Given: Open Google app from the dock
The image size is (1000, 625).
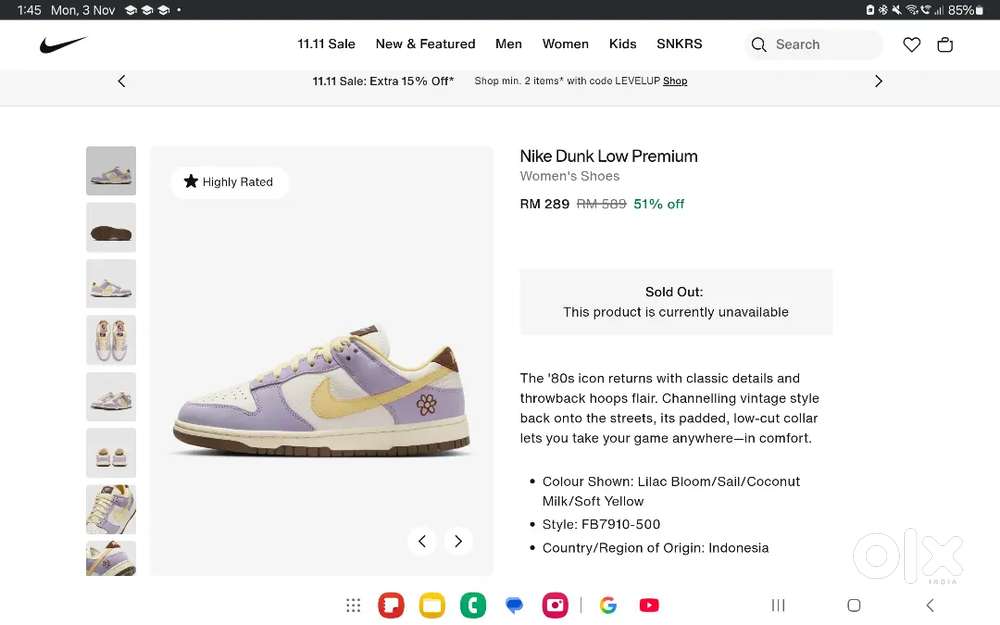Looking at the screenshot, I should (608, 605).
